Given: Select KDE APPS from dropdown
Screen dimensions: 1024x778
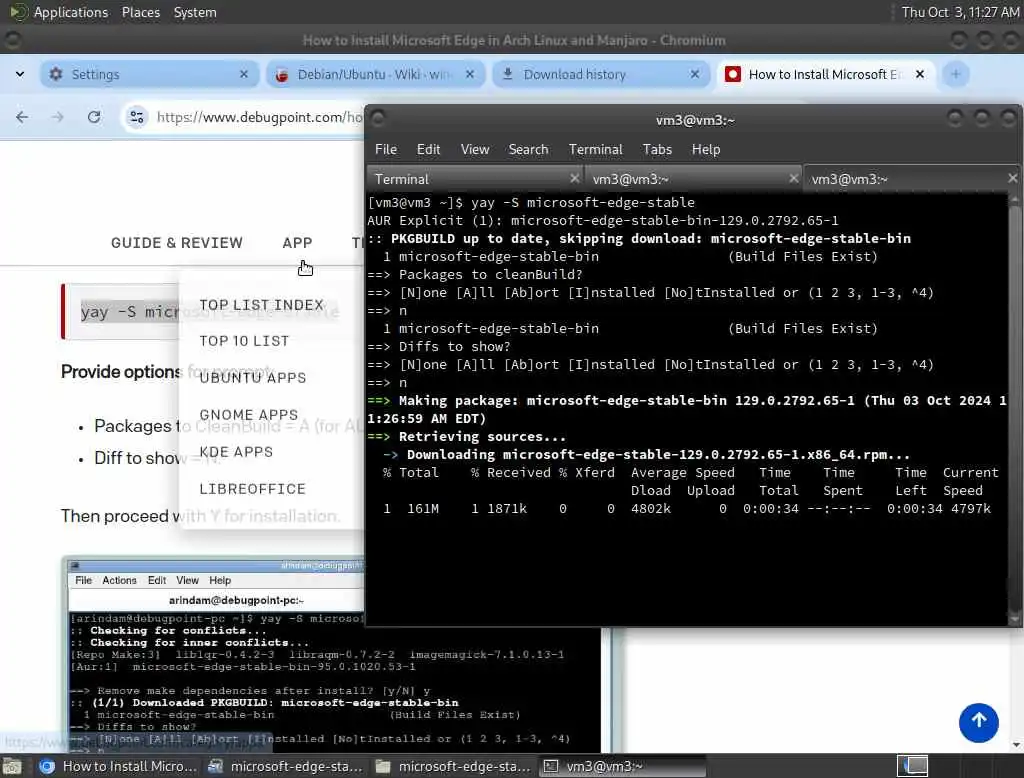Looking at the screenshot, I should (x=236, y=452).
